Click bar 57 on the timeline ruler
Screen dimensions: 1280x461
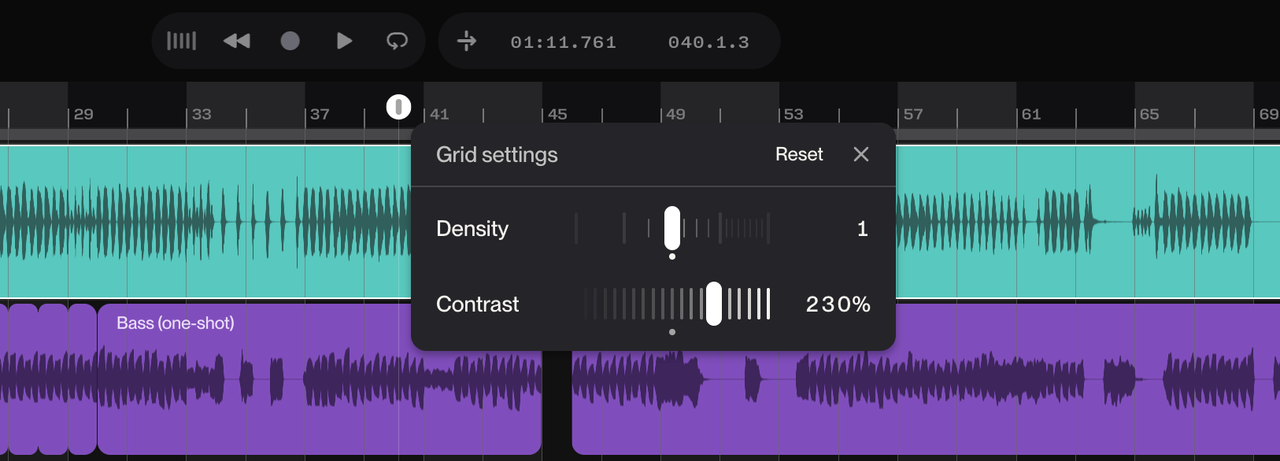pos(913,114)
